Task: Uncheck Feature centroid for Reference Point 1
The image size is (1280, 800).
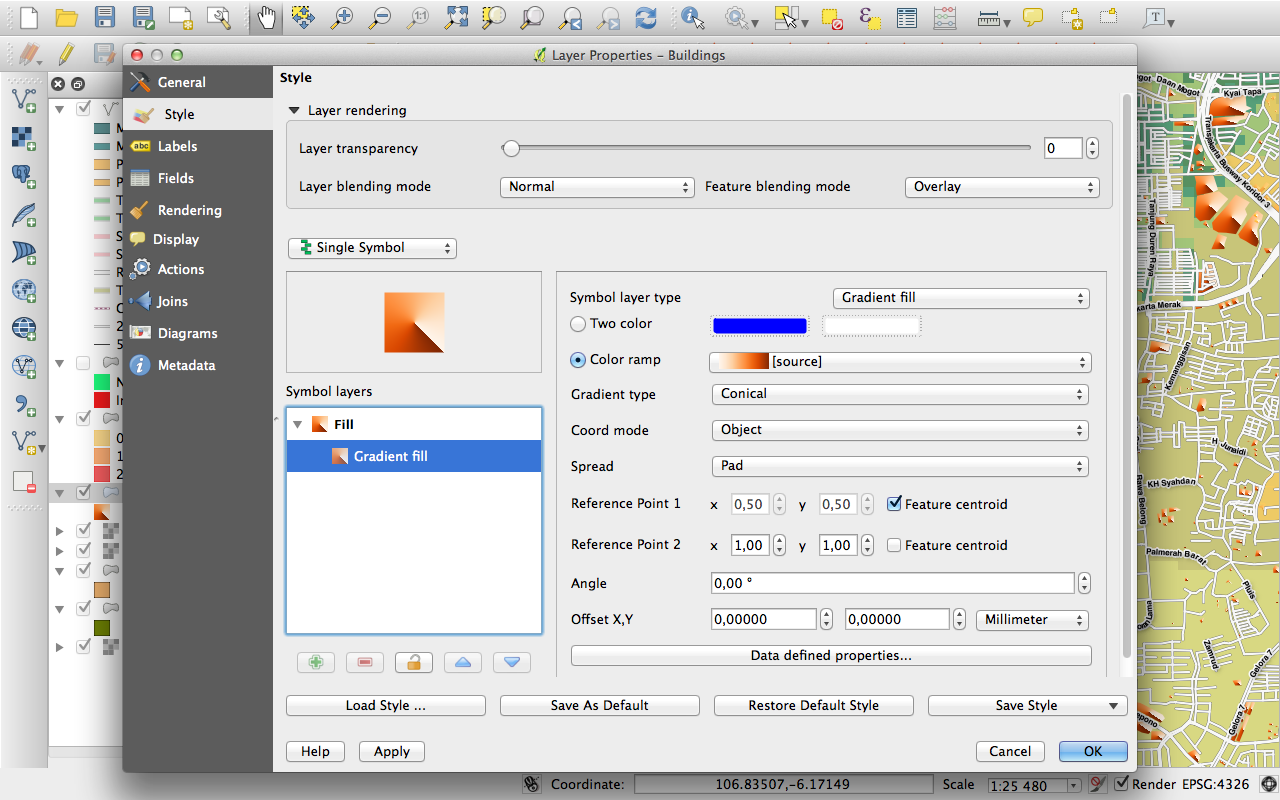Action: pos(895,504)
